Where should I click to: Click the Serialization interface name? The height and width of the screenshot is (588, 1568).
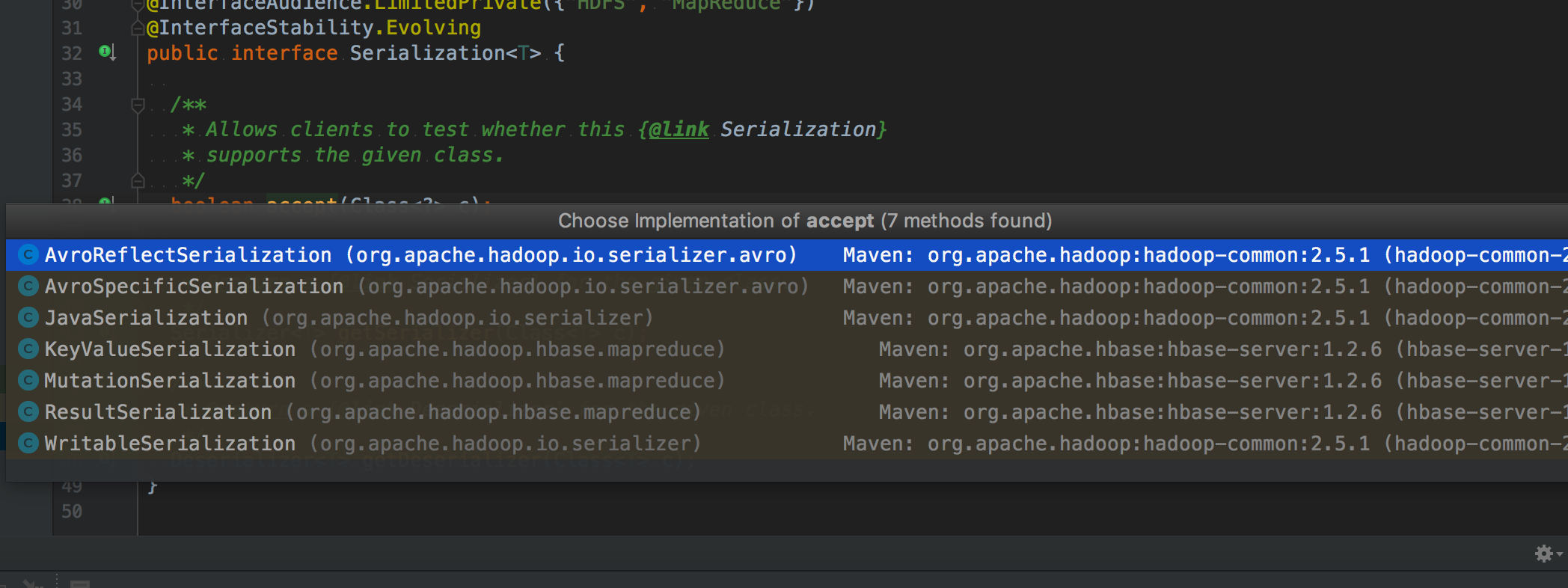pyautogui.click(x=428, y=53)
